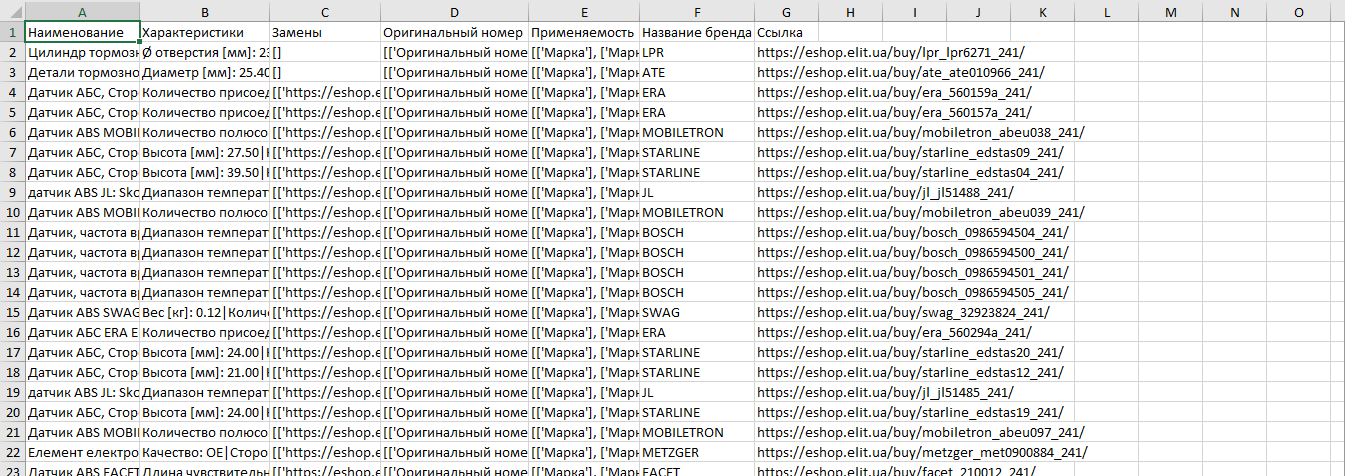Select column L header

[1106, 11]
